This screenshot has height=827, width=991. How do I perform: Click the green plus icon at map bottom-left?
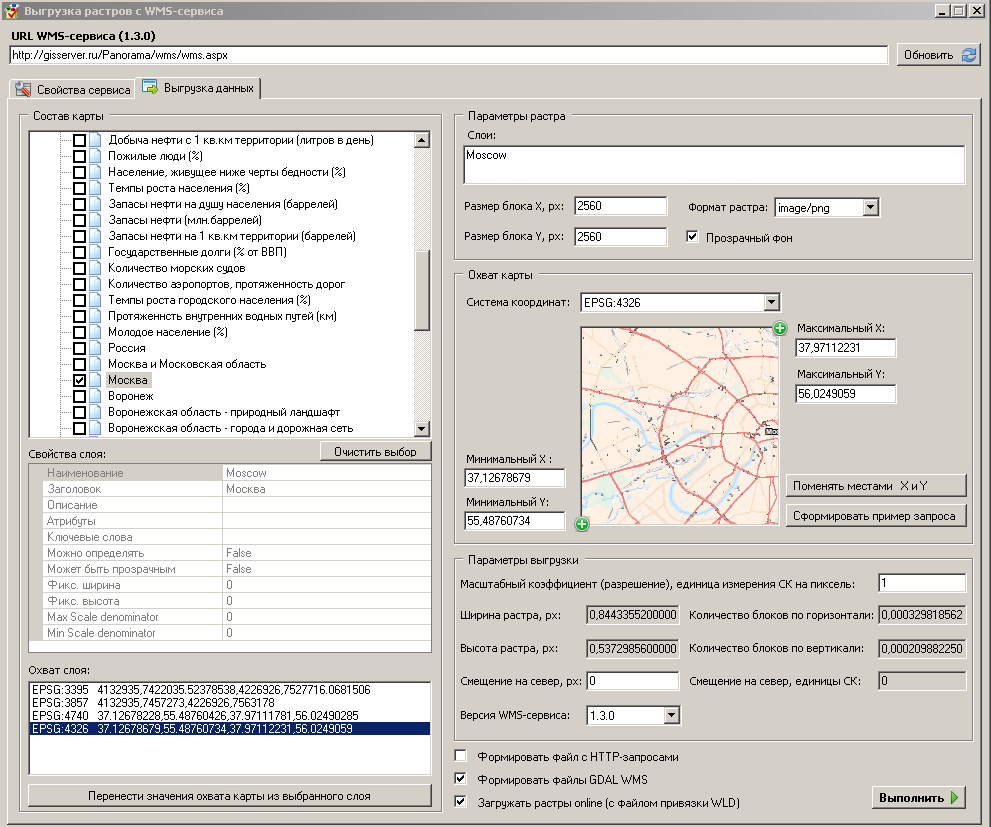click(582, 524)
